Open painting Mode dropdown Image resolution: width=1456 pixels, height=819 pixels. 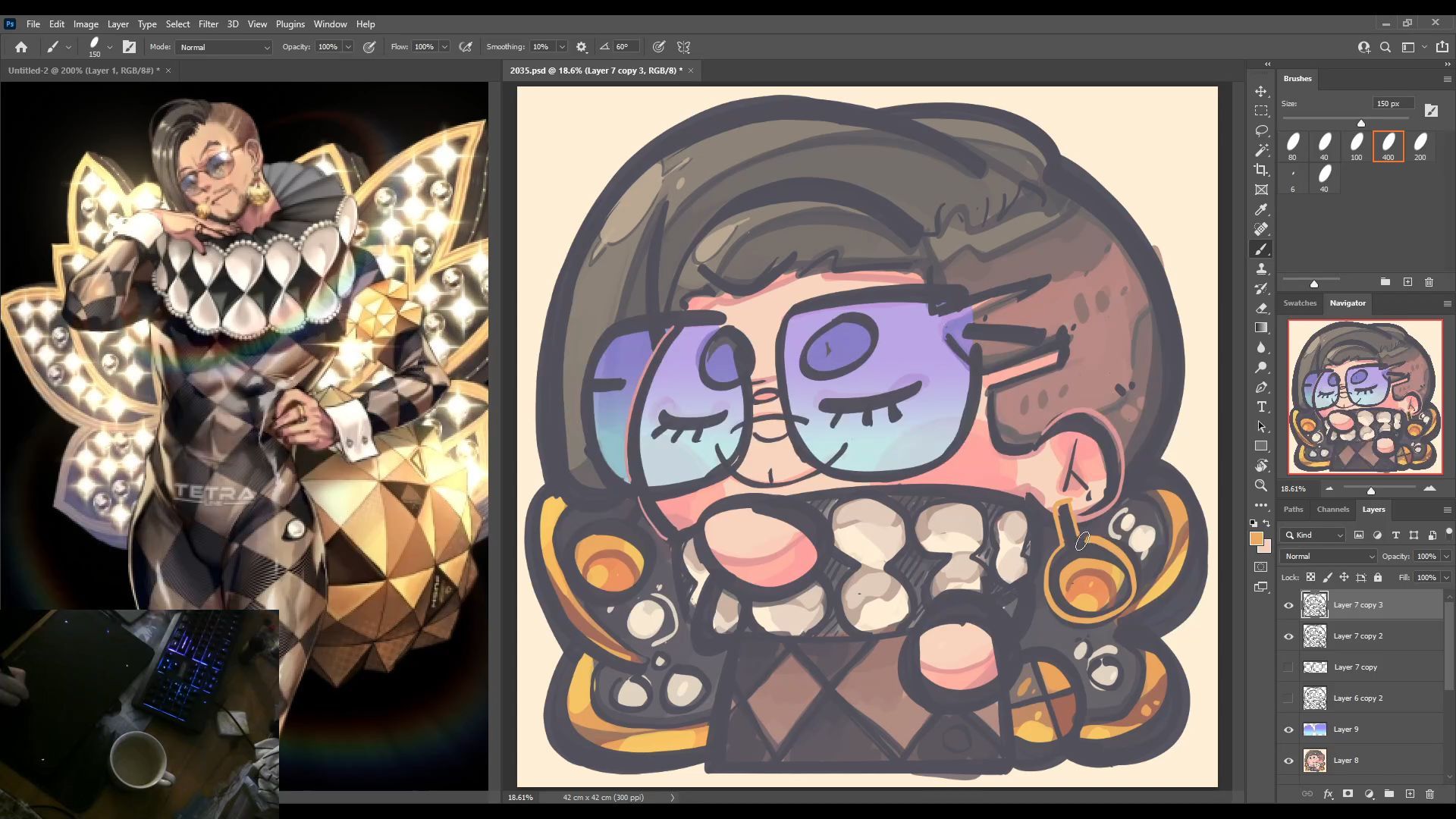point(224,47)
